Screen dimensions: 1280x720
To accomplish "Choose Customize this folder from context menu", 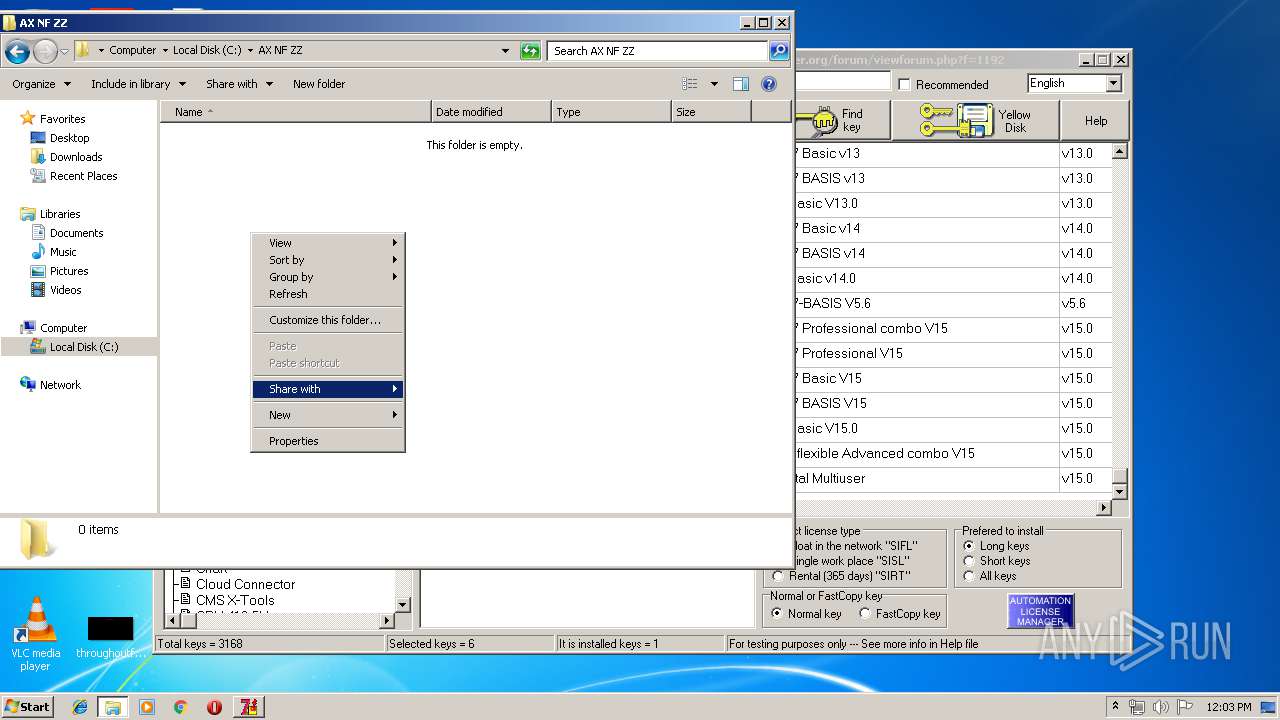I will click(x=328, y=320).
